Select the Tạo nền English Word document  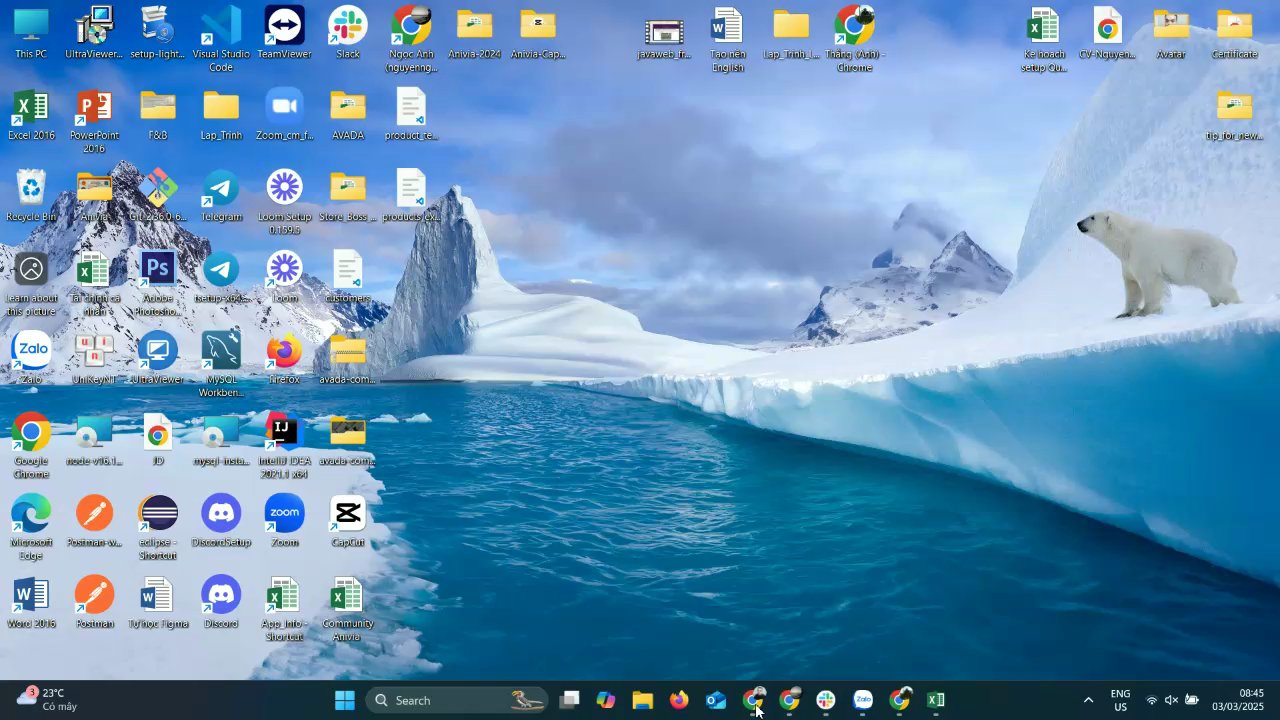click(727, 39)
